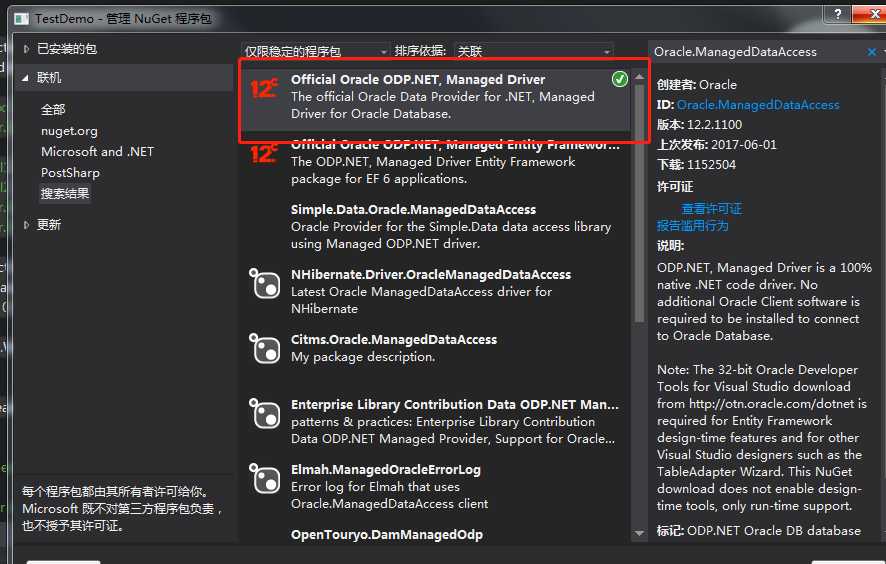Select Enterprise Library Contribution Data ODP.NET package title
886x564 pixels.
click(x=455, y=405)
